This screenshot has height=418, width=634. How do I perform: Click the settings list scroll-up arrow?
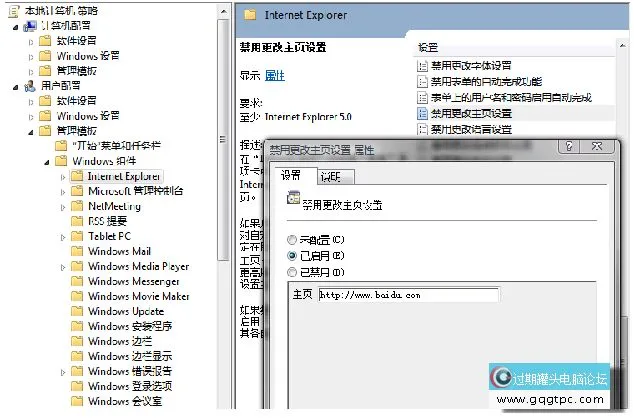click(x=622, y=46)
